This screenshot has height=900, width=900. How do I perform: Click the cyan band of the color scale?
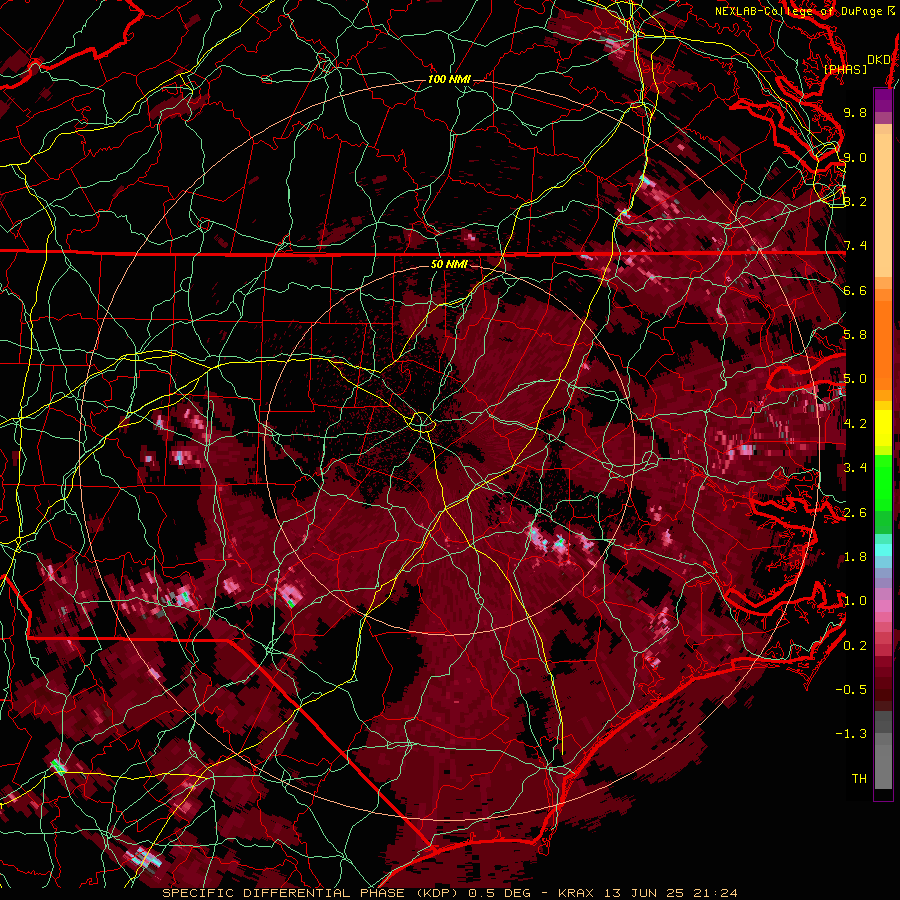(883, 549)
